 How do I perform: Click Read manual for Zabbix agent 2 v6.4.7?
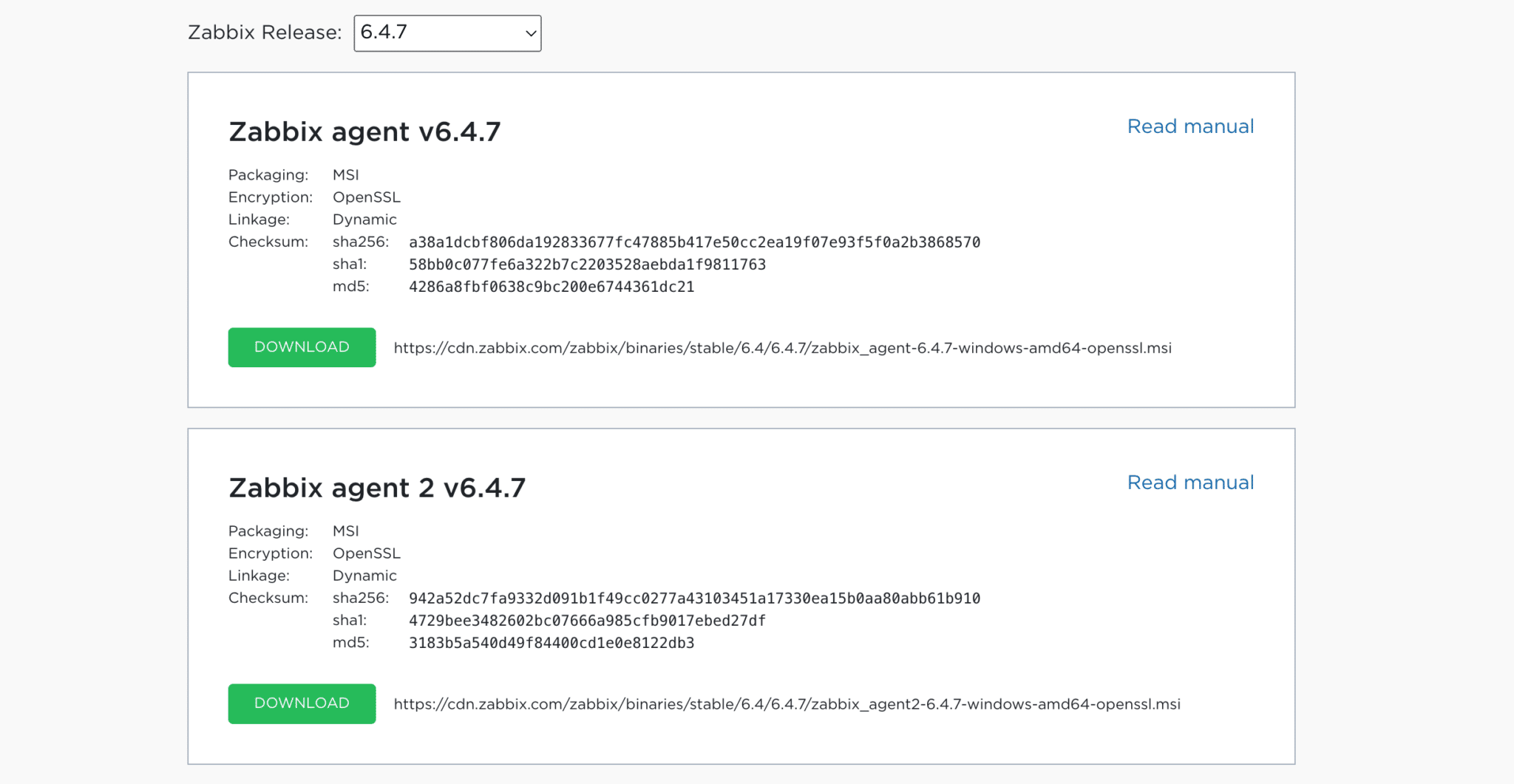point(1189,483)
